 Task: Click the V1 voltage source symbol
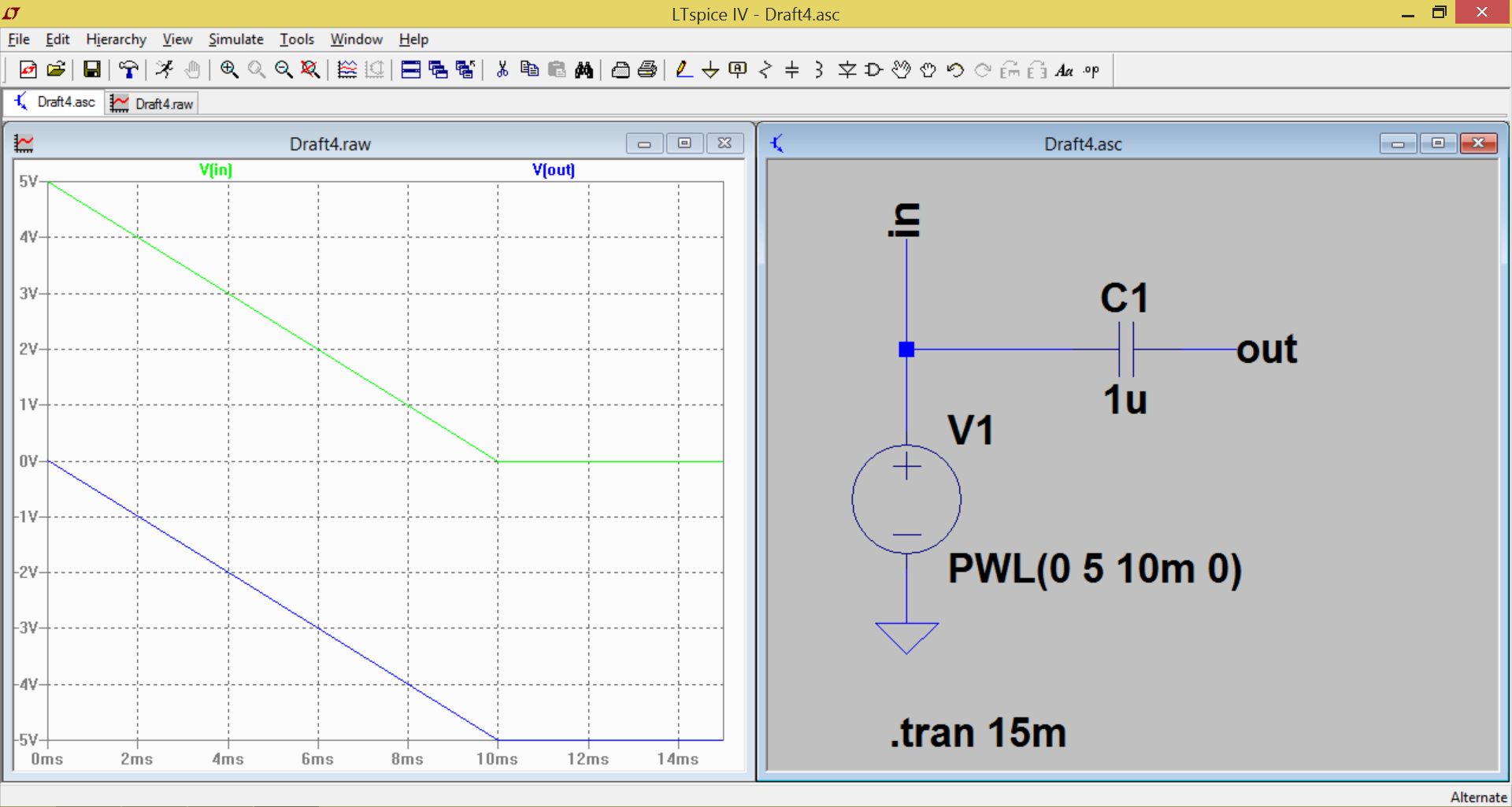pos(906,499)
